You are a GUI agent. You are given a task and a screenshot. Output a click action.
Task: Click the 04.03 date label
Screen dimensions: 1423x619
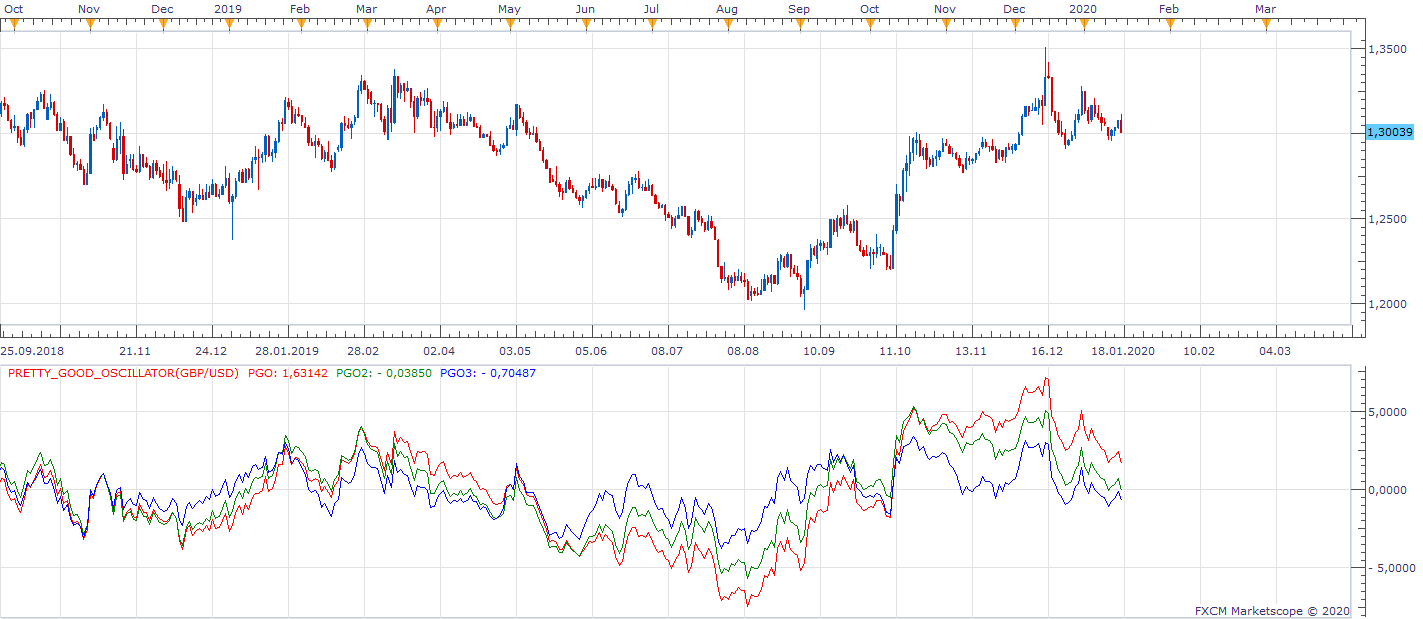(1275, 351)
